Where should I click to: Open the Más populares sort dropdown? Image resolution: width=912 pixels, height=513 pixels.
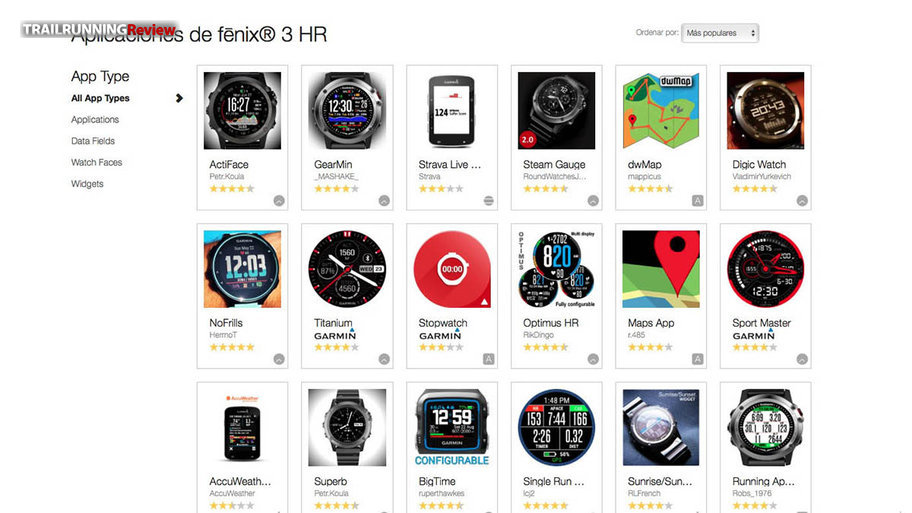(x=720, y=33)
